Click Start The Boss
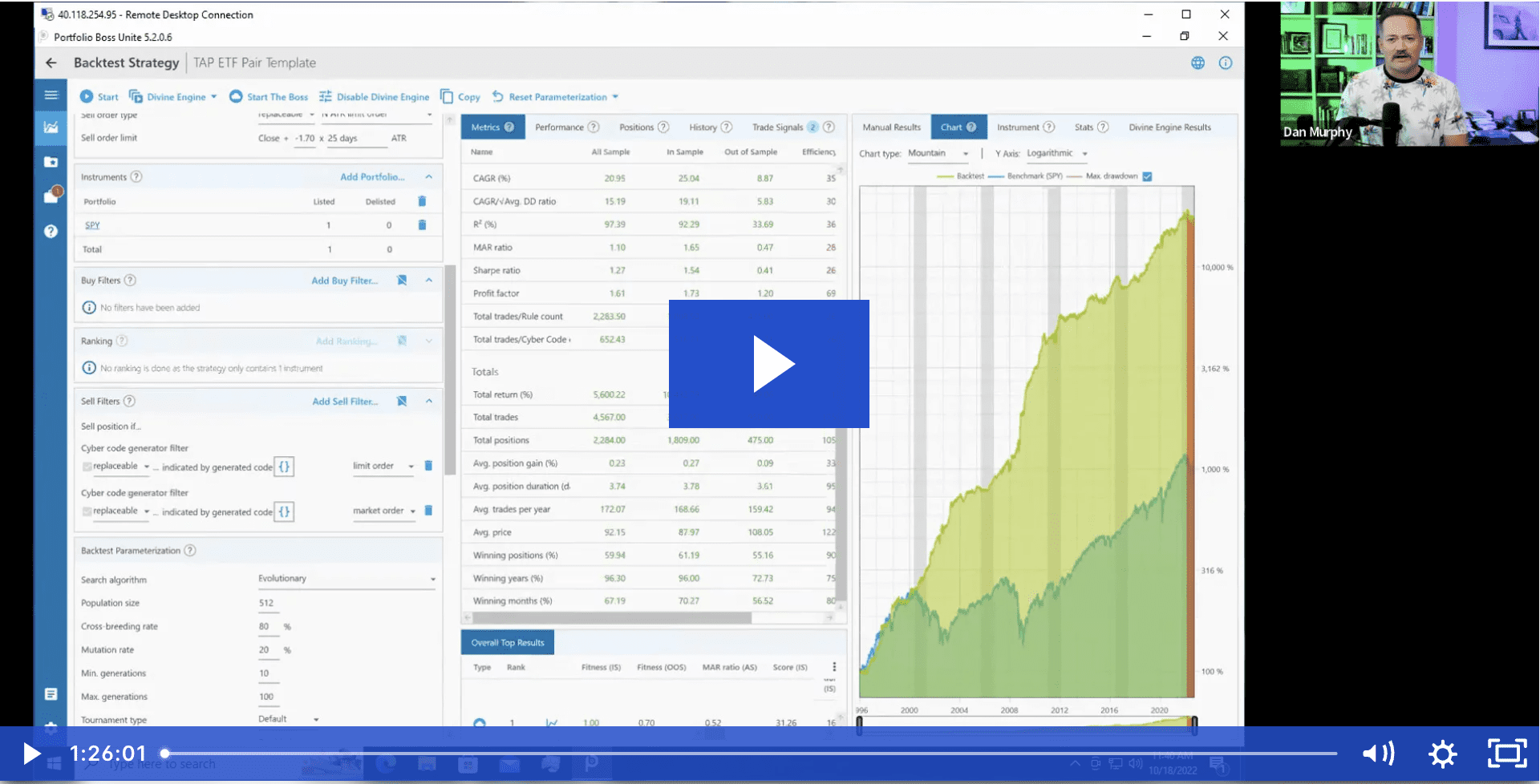The width and height of the screenshot is (1540, 784). tap(269, 97)
